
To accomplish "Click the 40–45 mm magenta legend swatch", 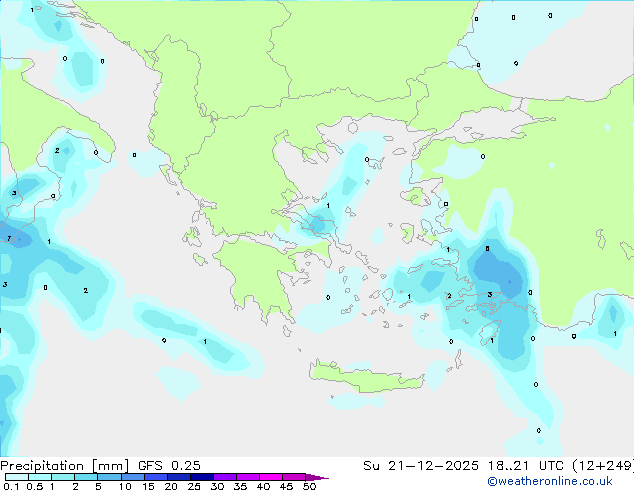I will click(x=271, y=477).
